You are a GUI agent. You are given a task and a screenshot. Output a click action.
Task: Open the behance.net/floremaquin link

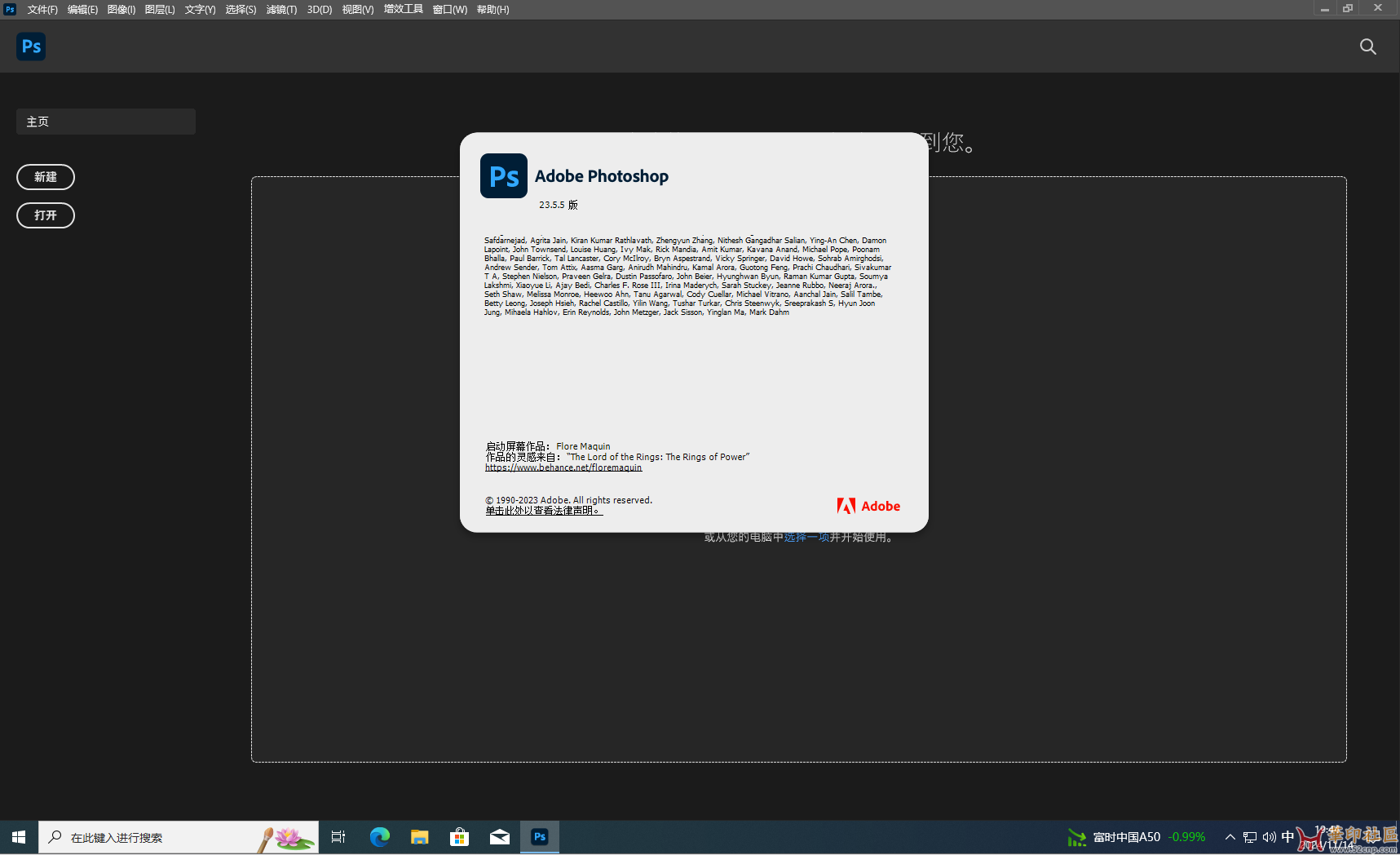click(563, 467)
